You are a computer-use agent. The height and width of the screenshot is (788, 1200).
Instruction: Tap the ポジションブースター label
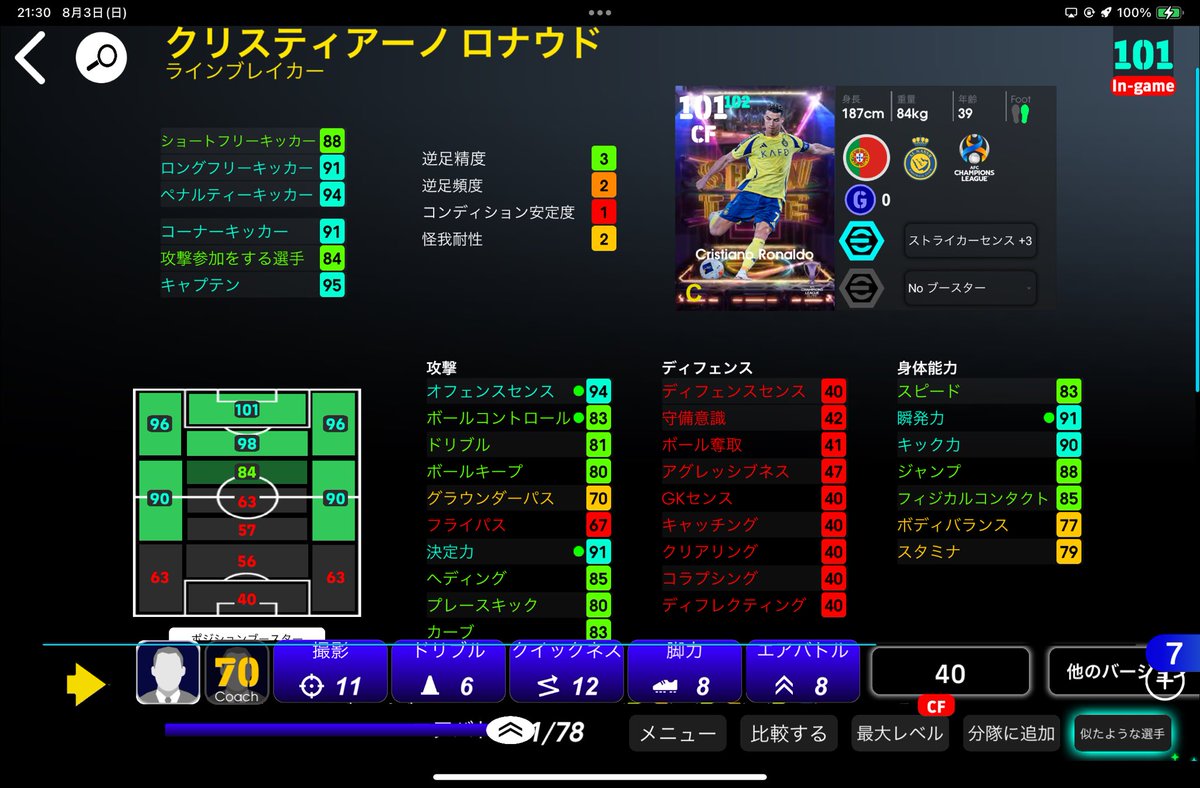coord(246,636)
